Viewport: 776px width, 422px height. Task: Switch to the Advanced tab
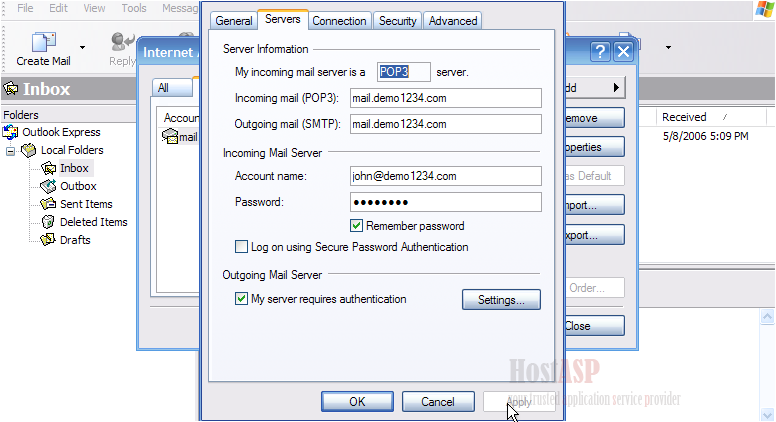(453, 20)
